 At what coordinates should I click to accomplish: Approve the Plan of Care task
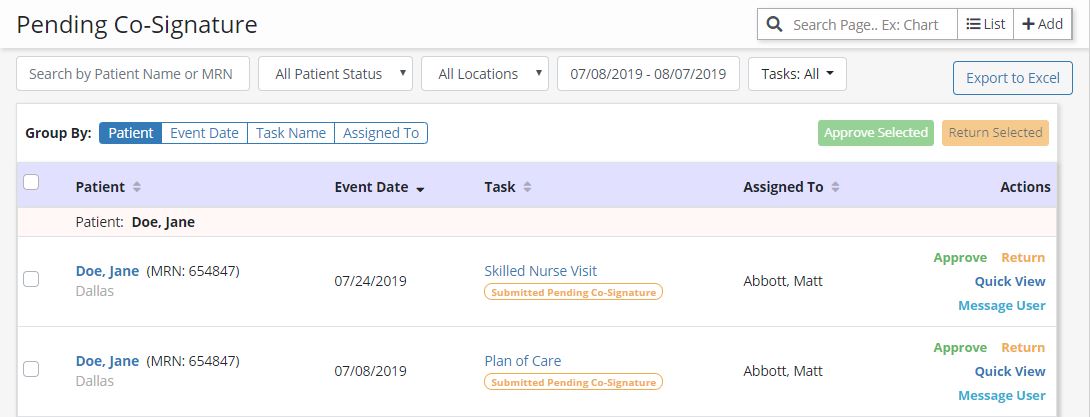point(959,348)
